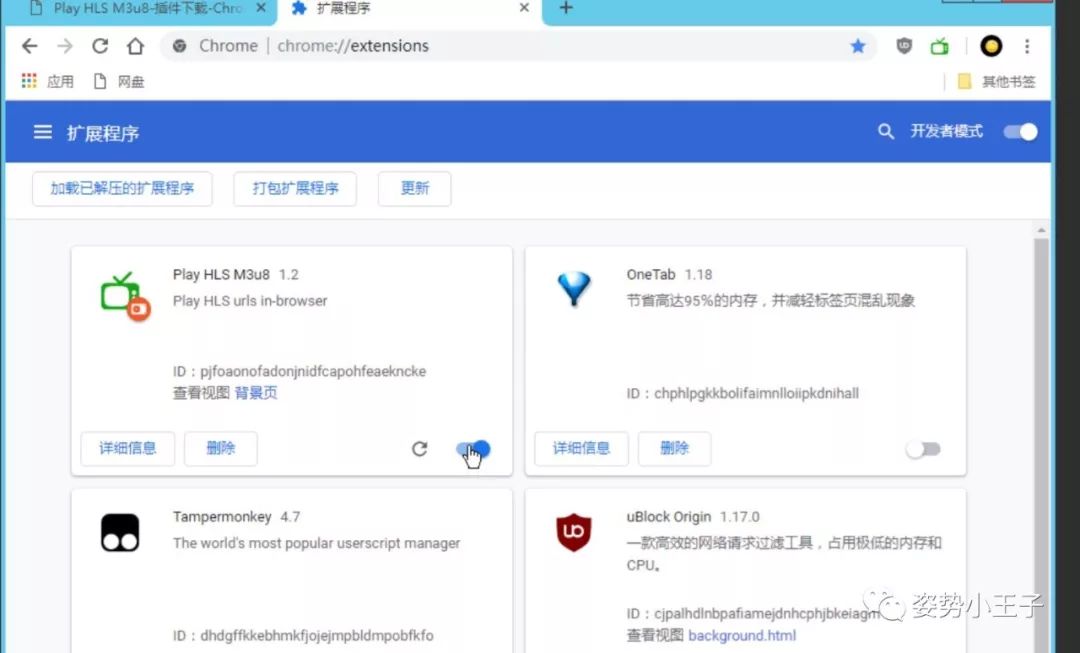The image size is (1080, 653).
Task: Click the "OneTab 1.18" title
Action: click(669, 274)
